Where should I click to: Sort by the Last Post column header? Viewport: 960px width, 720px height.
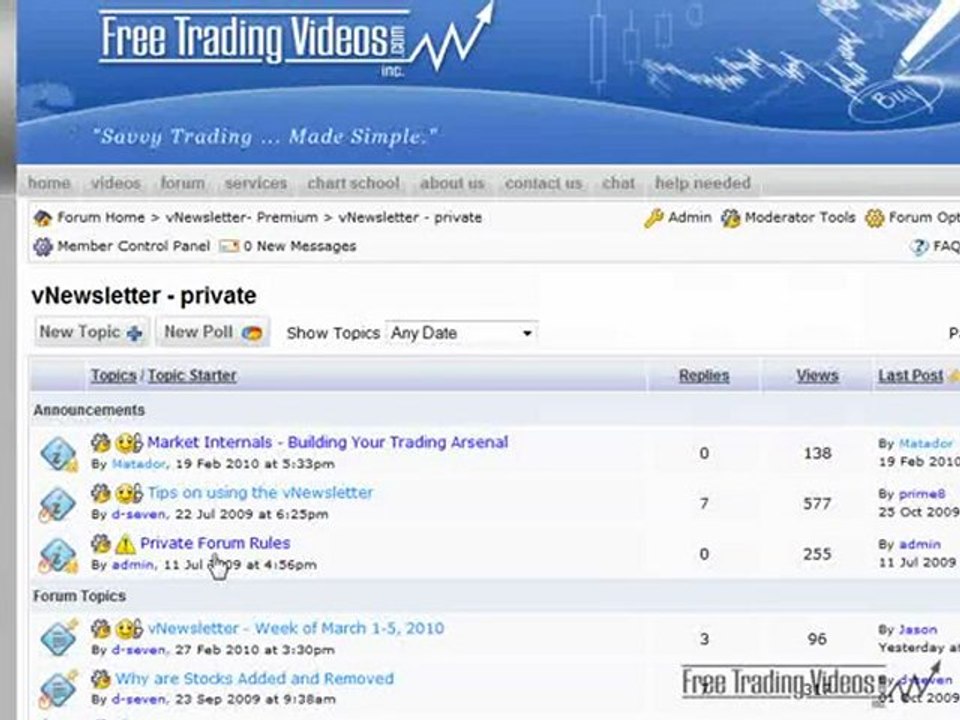(911, 376)
